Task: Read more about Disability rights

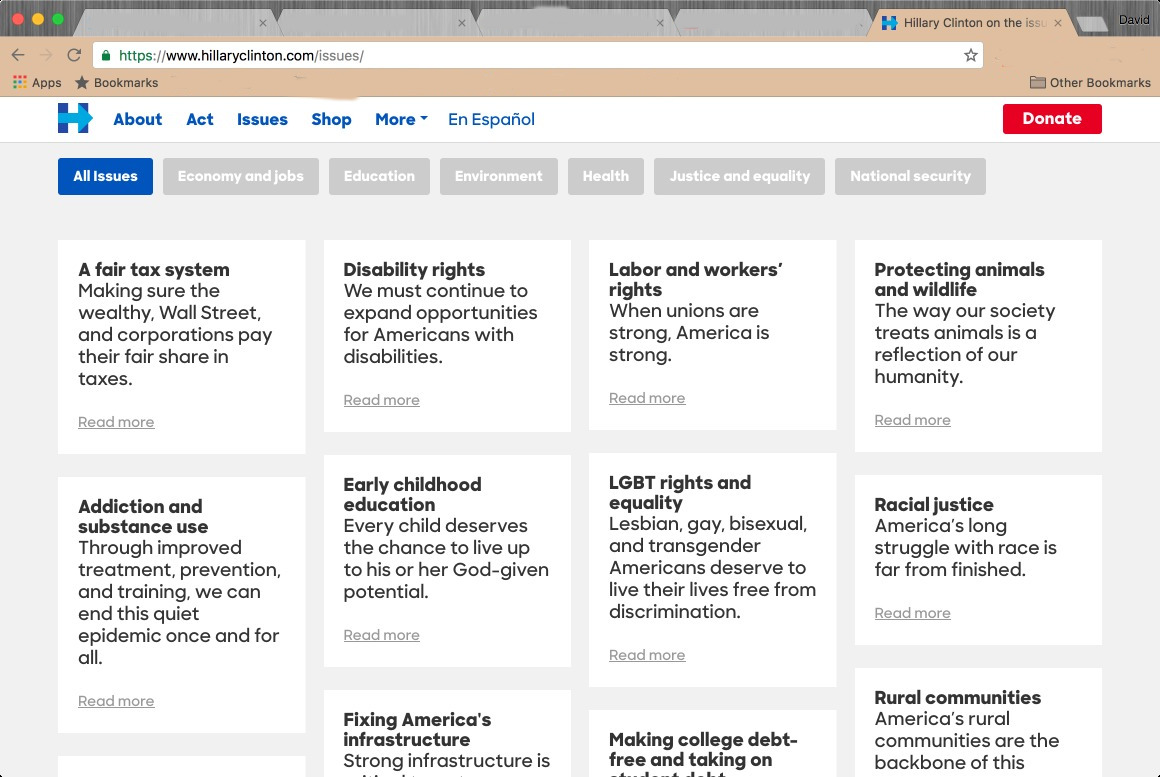Action: tap(381, 400)
